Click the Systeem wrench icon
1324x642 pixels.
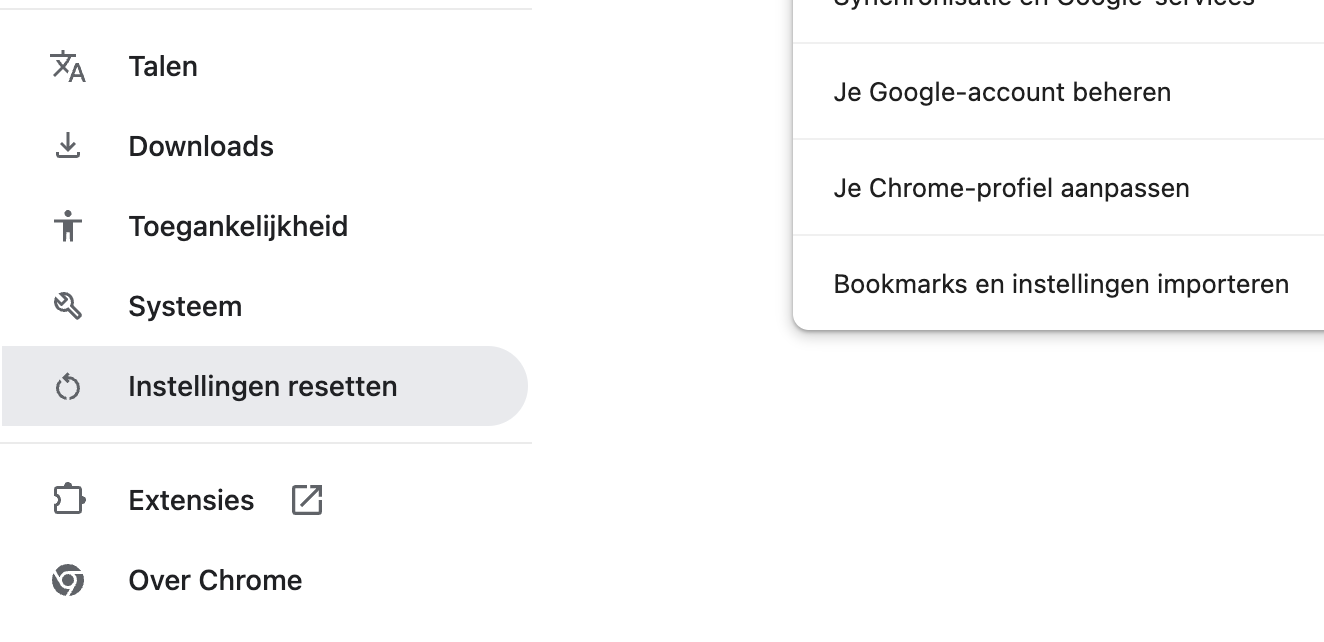(67, 305)
